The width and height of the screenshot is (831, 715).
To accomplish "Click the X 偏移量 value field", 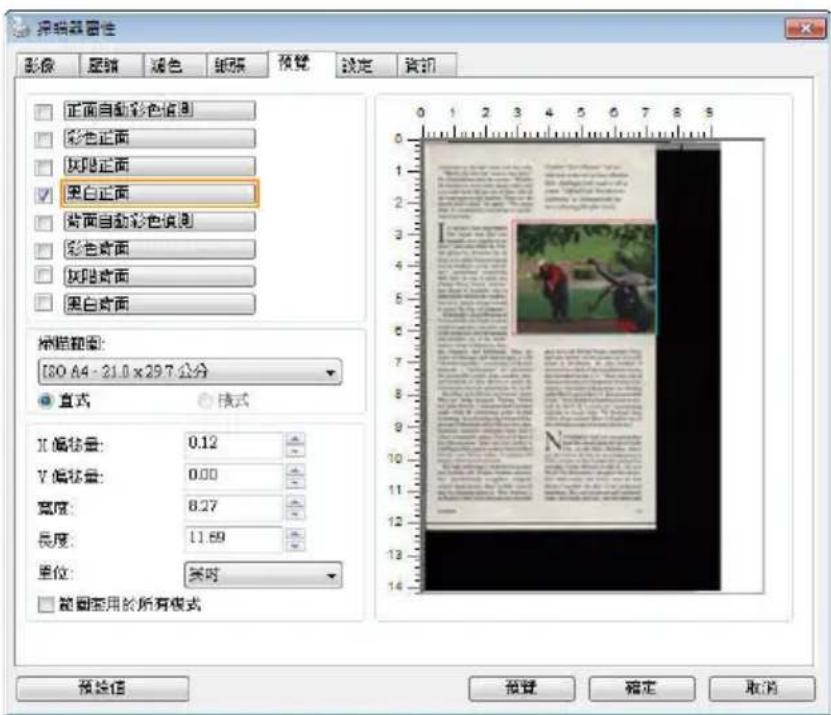I will (234, 444).
